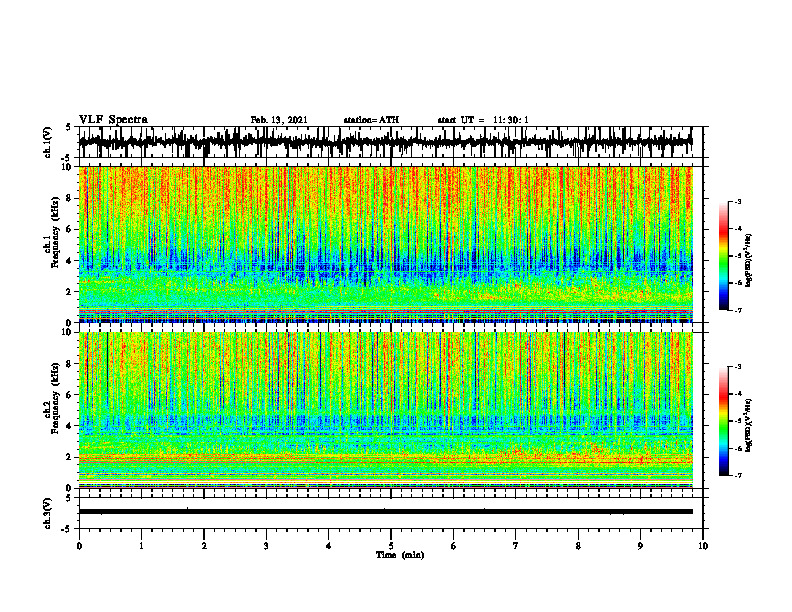Click the '2' minute tick label

(x=204, y=546)
